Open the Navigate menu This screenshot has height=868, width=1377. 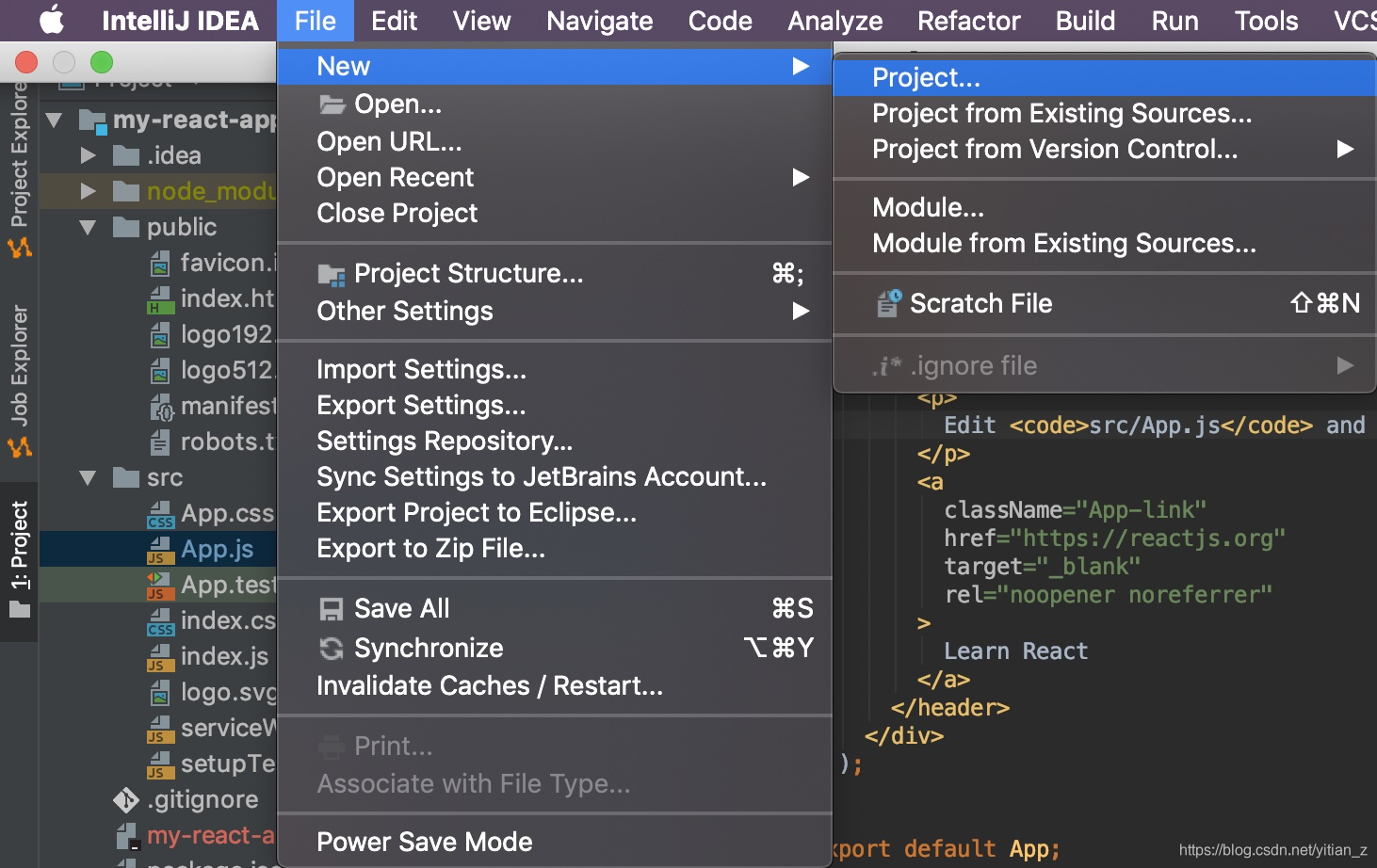click(599, 21)
